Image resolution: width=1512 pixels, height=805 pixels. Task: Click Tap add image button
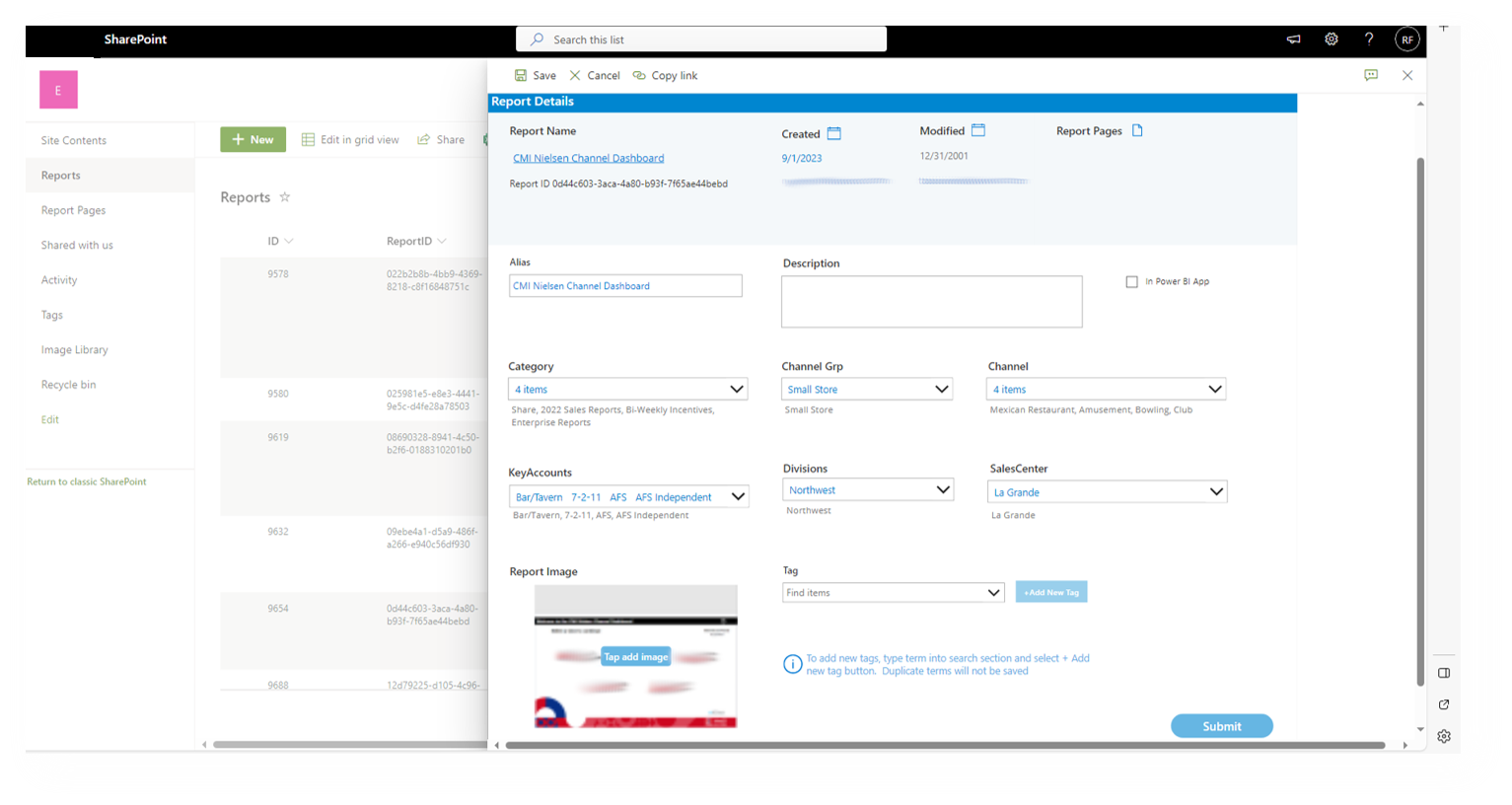click(636, 657)
